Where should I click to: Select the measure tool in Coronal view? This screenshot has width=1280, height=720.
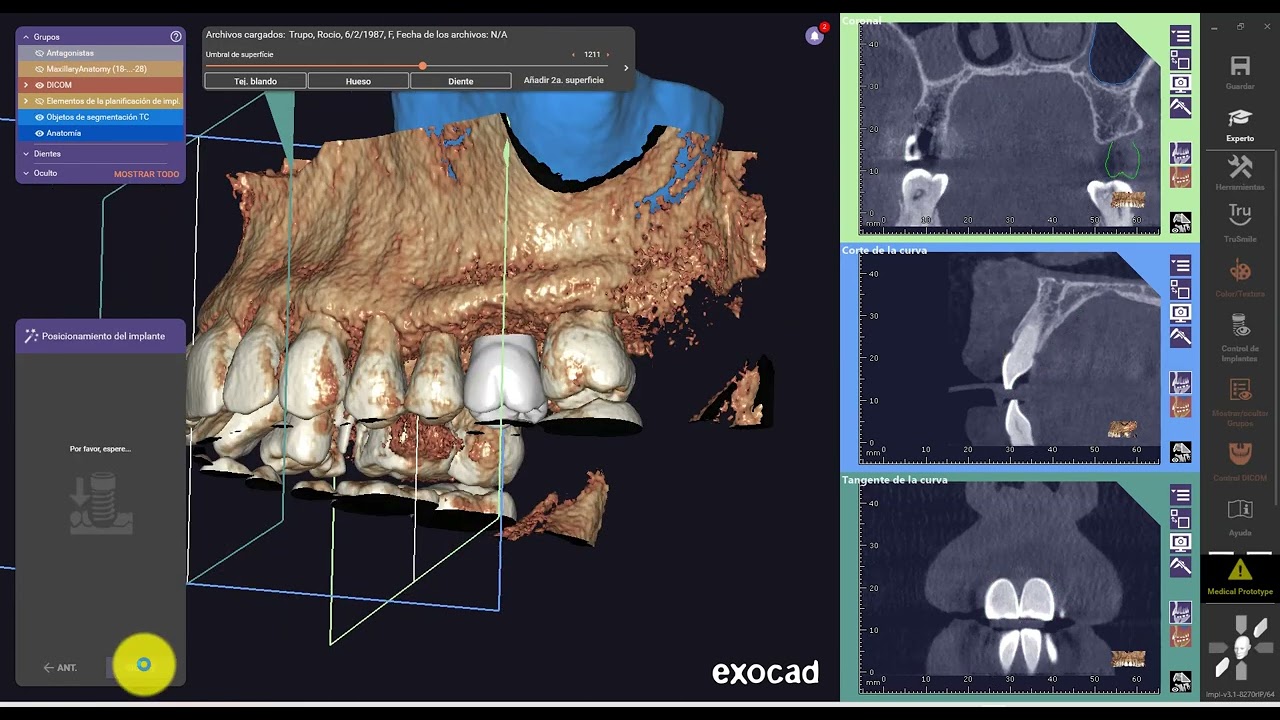coord(1181,107)
